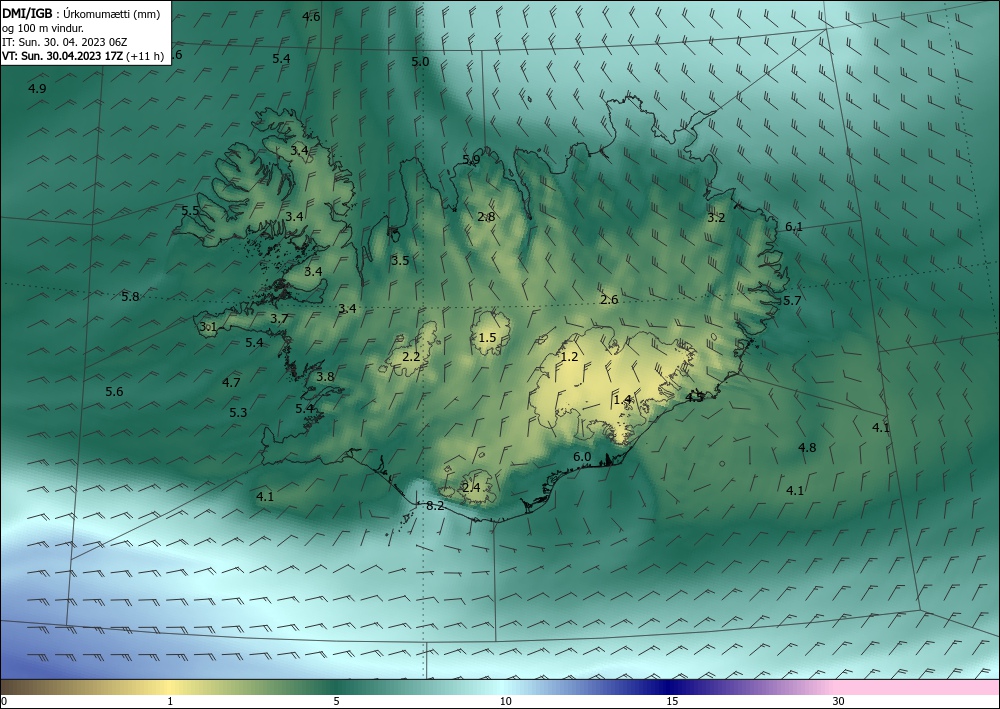Click the map value 4.7
The width and height of the screenshot is (1000, 709).
click(232, 383)
